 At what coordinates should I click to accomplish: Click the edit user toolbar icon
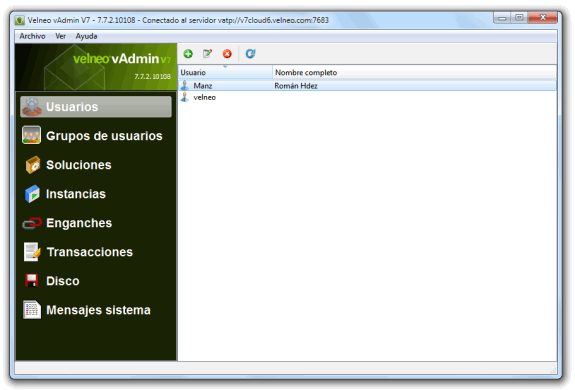[208, 54]
